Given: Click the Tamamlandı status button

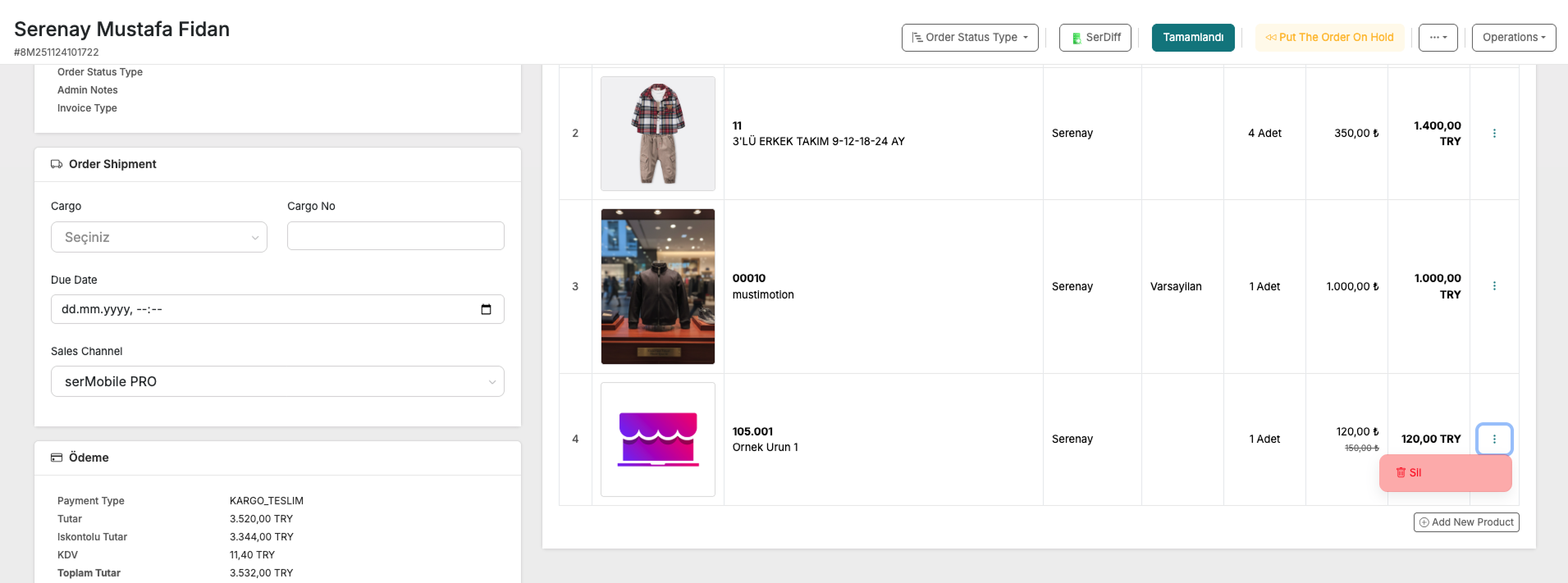Looking at the screenshot, I should (x=1192, y=38).
